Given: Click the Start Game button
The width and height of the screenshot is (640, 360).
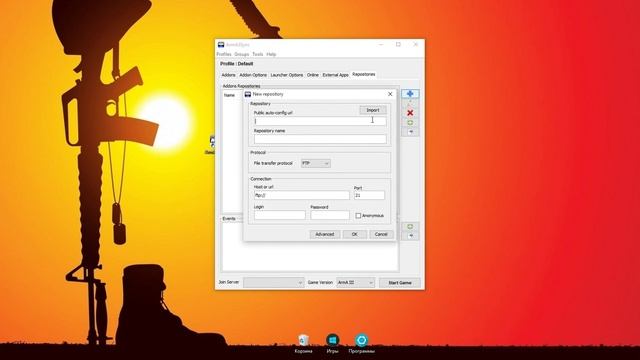Looking at the screenshot, I should pos(400,283).
